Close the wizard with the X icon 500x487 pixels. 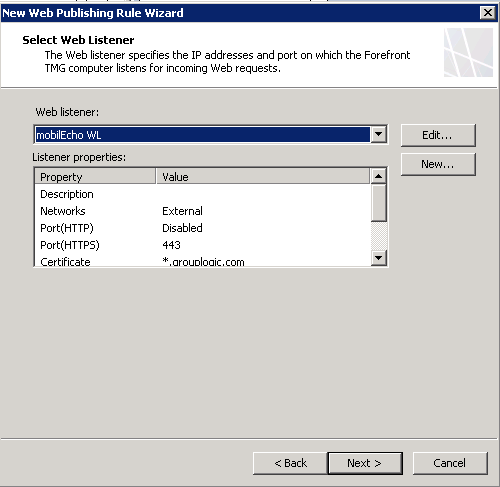[x=488, y=13]
